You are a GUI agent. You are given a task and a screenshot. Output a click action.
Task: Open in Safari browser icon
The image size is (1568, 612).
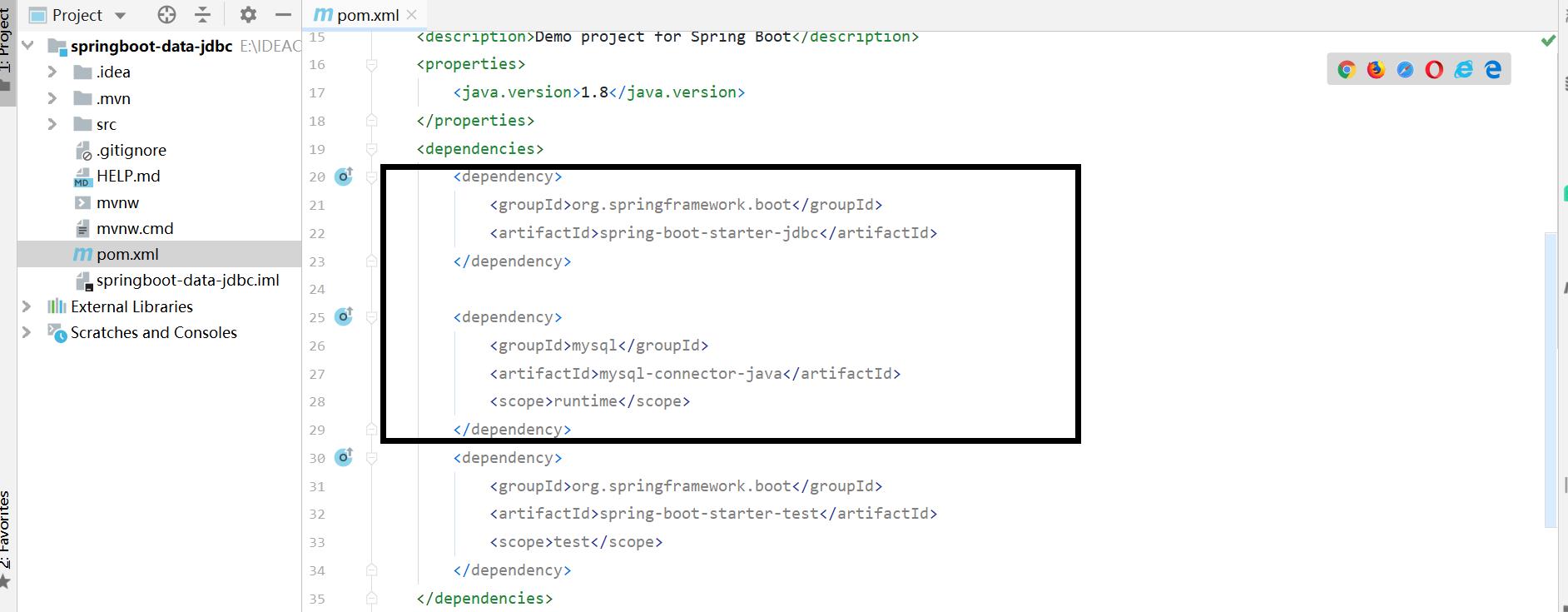[x=1405, y=70]
